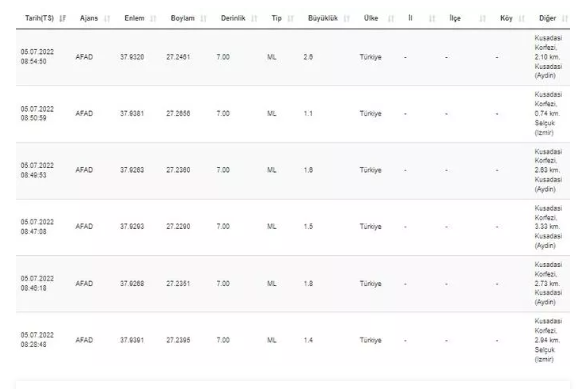Click the Boylam column sort icon
This screenshot has width=584, height=389.
[x=203, y=18]
